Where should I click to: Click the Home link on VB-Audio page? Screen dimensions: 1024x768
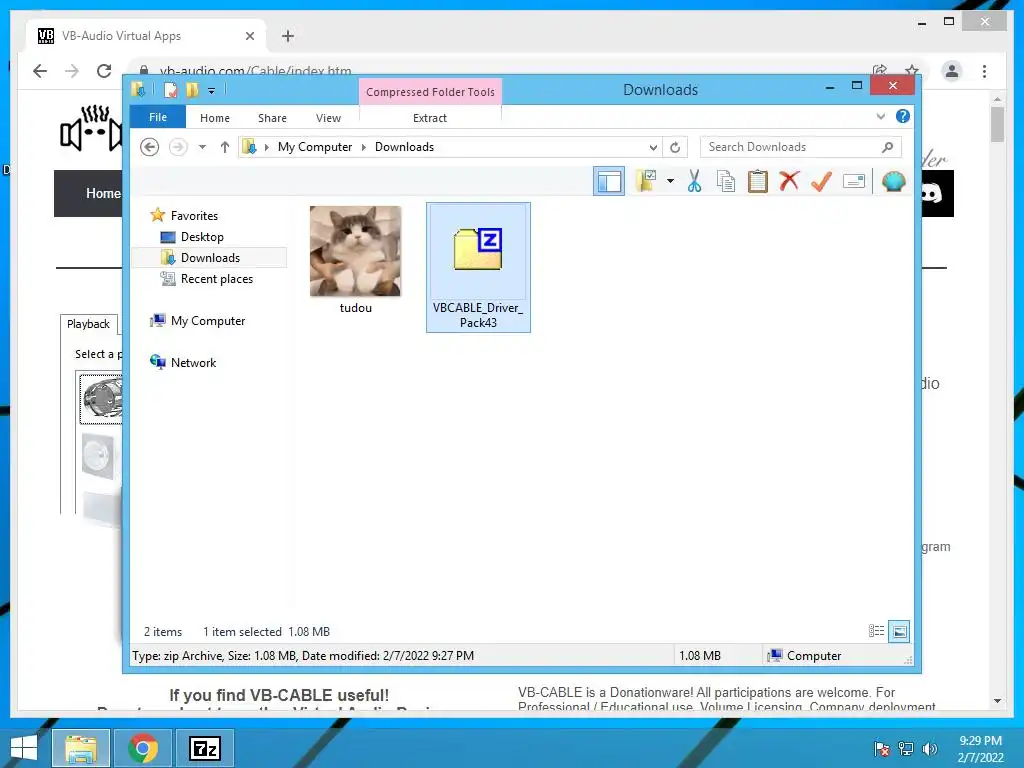tap(103, 193)
